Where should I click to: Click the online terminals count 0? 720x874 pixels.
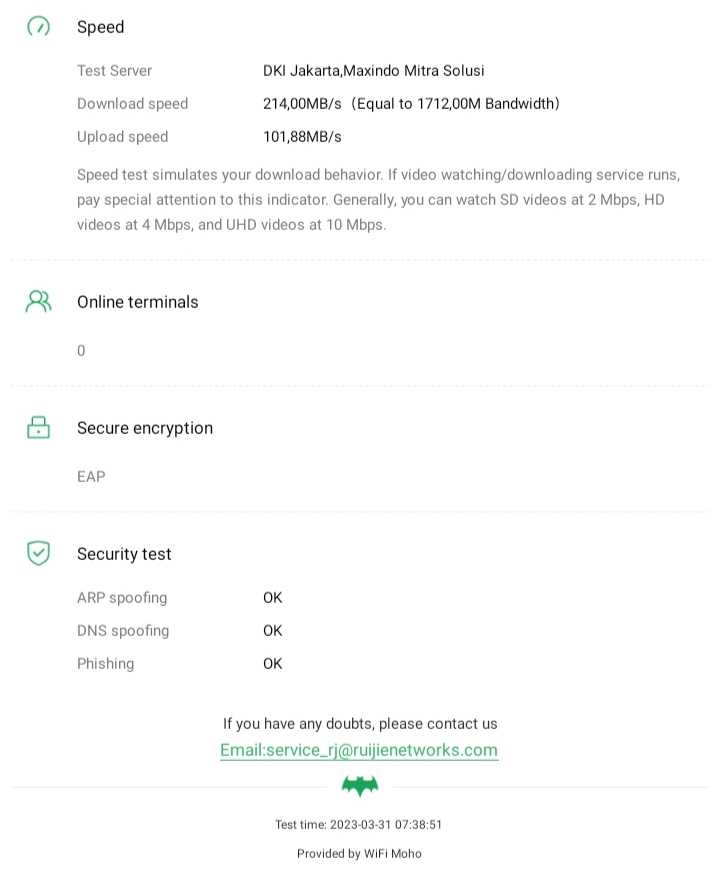[x=81, y=351]
